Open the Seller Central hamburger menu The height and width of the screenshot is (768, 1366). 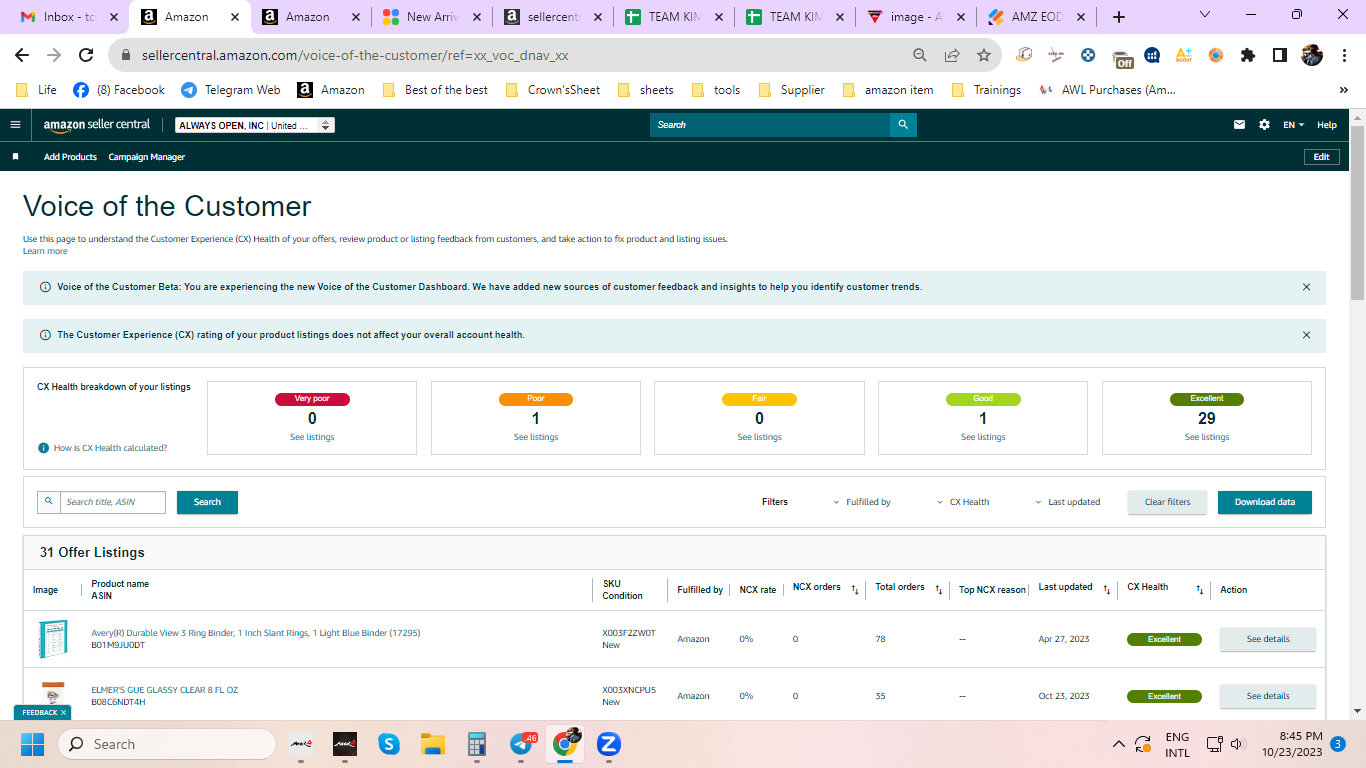pyautogui.click(x=15, y=125)
